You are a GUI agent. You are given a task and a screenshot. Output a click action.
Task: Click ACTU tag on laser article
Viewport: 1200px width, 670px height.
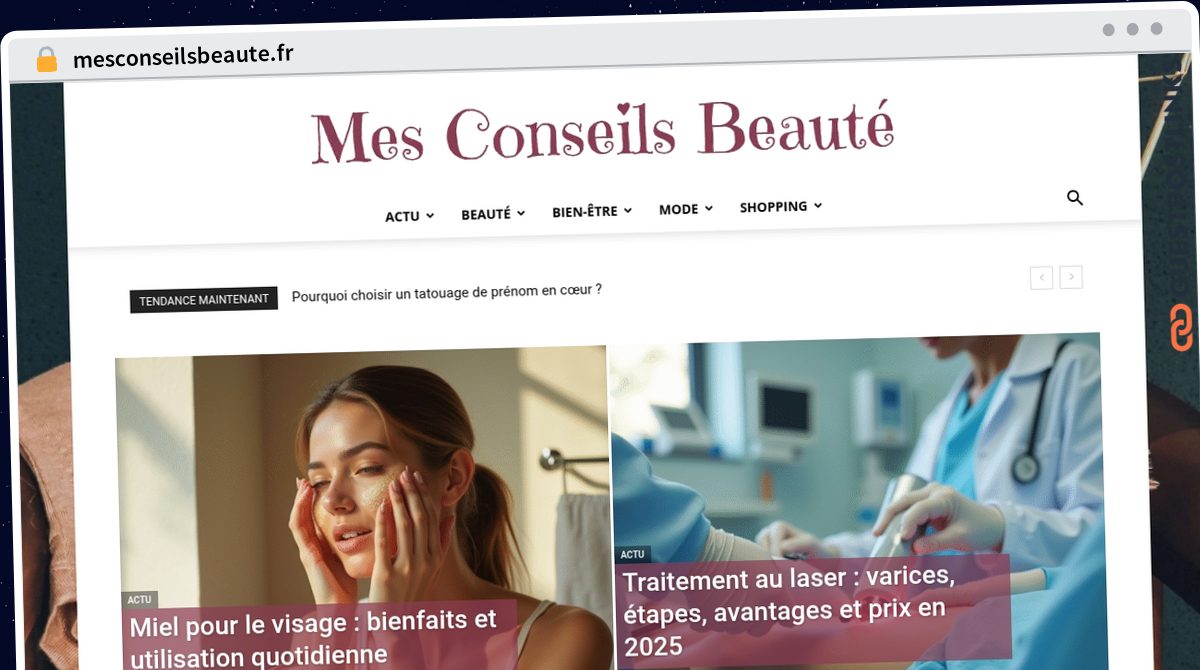point(632,554)
